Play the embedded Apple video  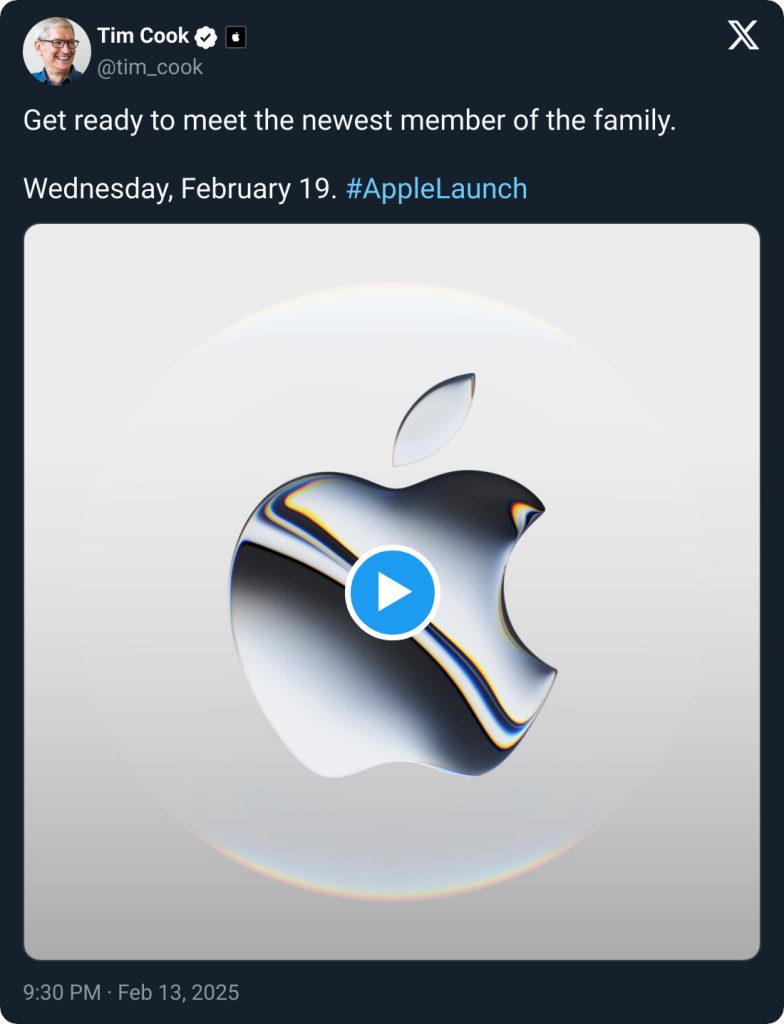(x=392, y=593)
